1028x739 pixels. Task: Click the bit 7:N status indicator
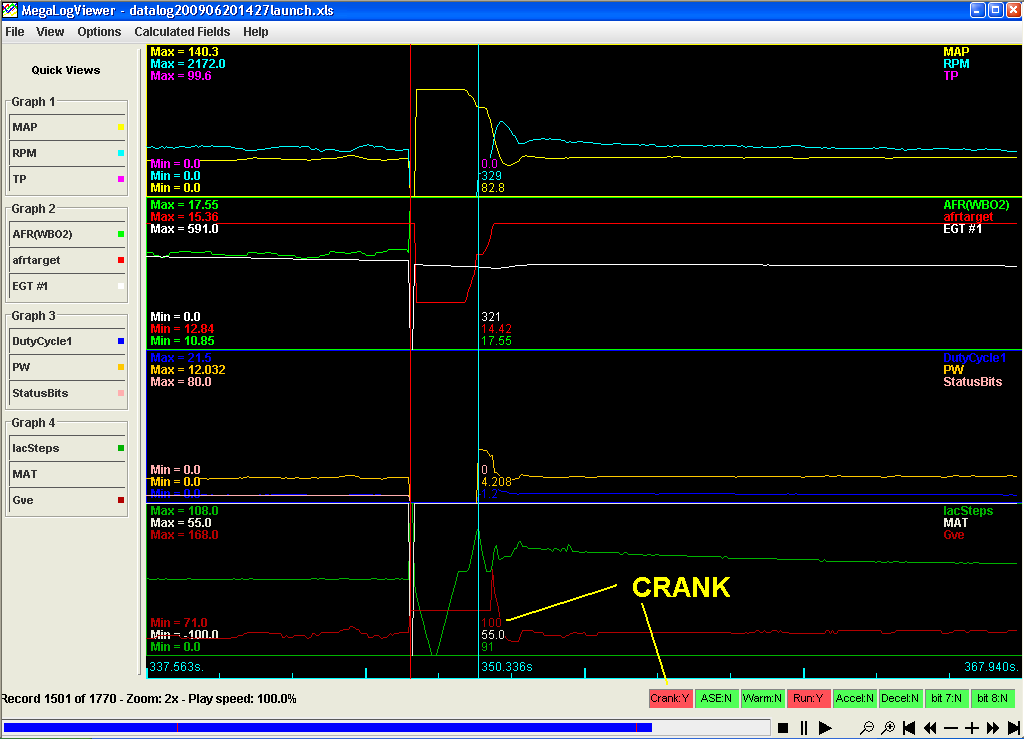pos(946,698)
